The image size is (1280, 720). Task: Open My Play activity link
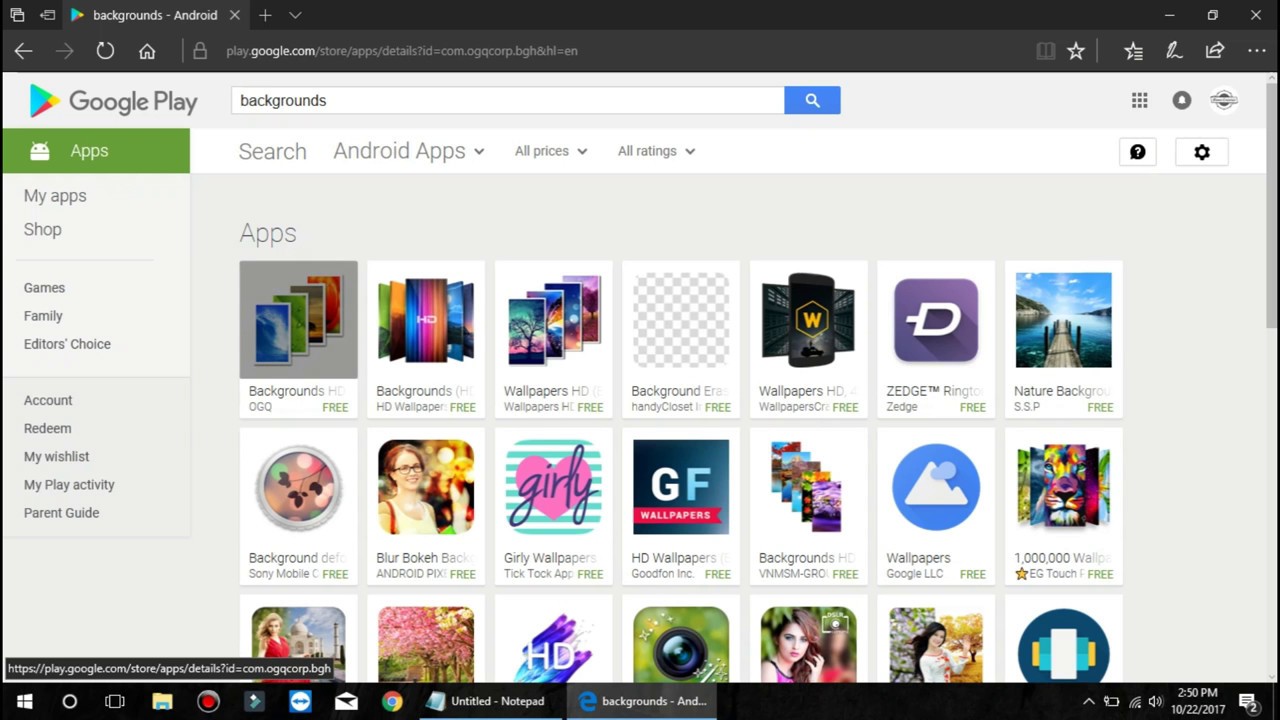click(x=69, y=485)
